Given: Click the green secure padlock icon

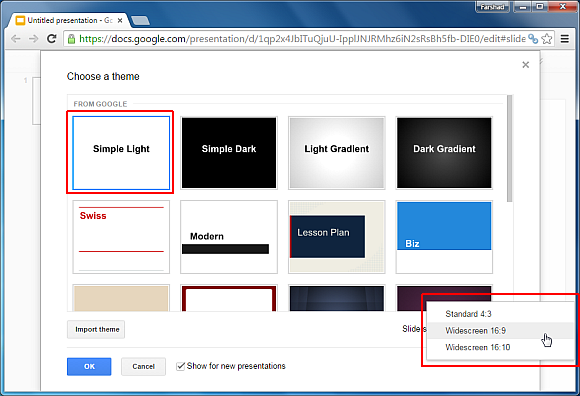Looking at the screenshot, I should (71, 38).
